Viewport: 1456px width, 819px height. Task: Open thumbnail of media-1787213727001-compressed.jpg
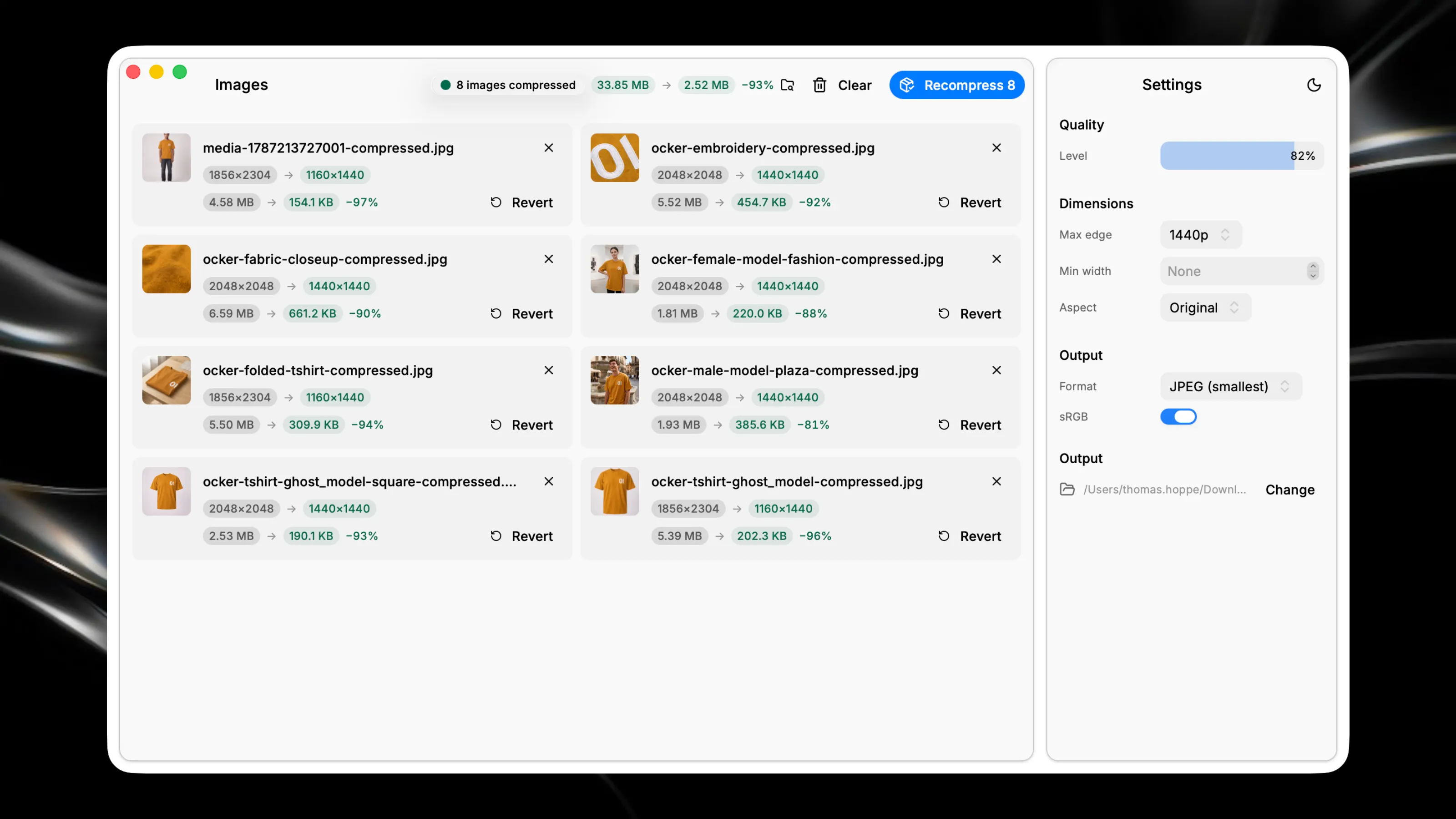pyautogui.click(x=166, y=158)
